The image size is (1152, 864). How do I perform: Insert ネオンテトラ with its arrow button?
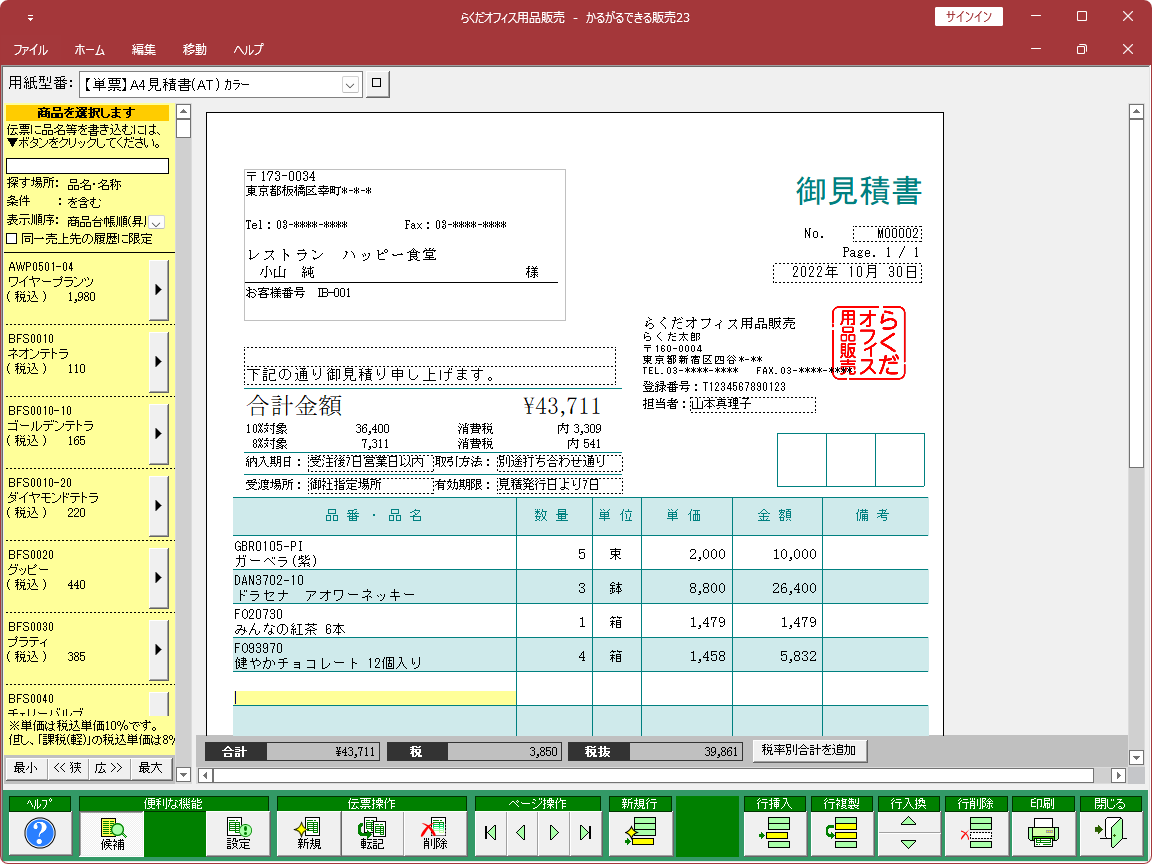coord(158,361)
